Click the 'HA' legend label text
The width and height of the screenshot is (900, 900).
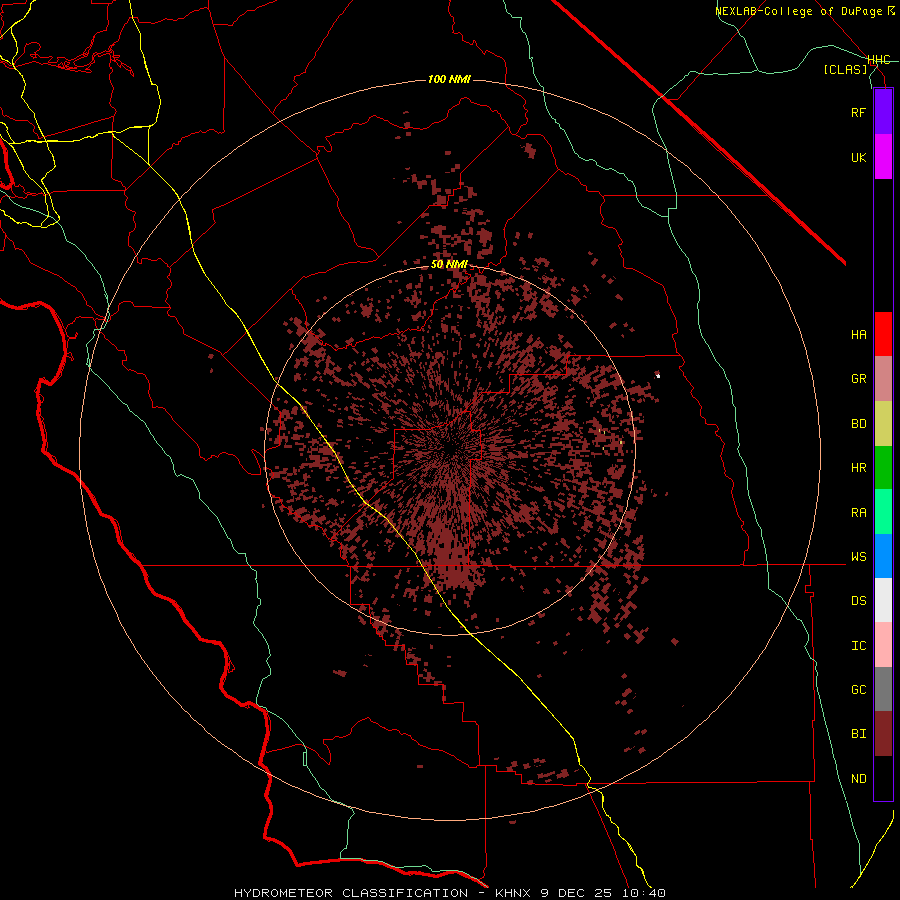[x=858, y=335]
